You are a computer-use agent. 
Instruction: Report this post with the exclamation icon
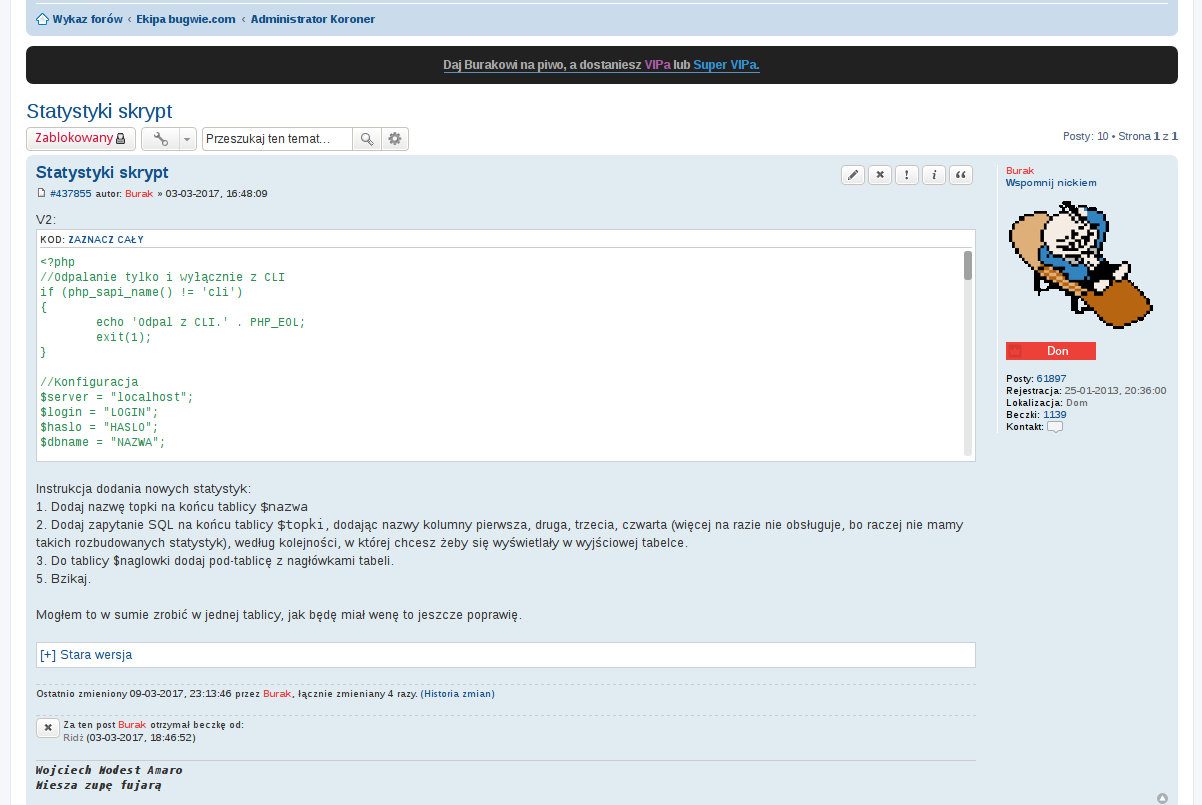pyautogui.click(x=907, y=175)
